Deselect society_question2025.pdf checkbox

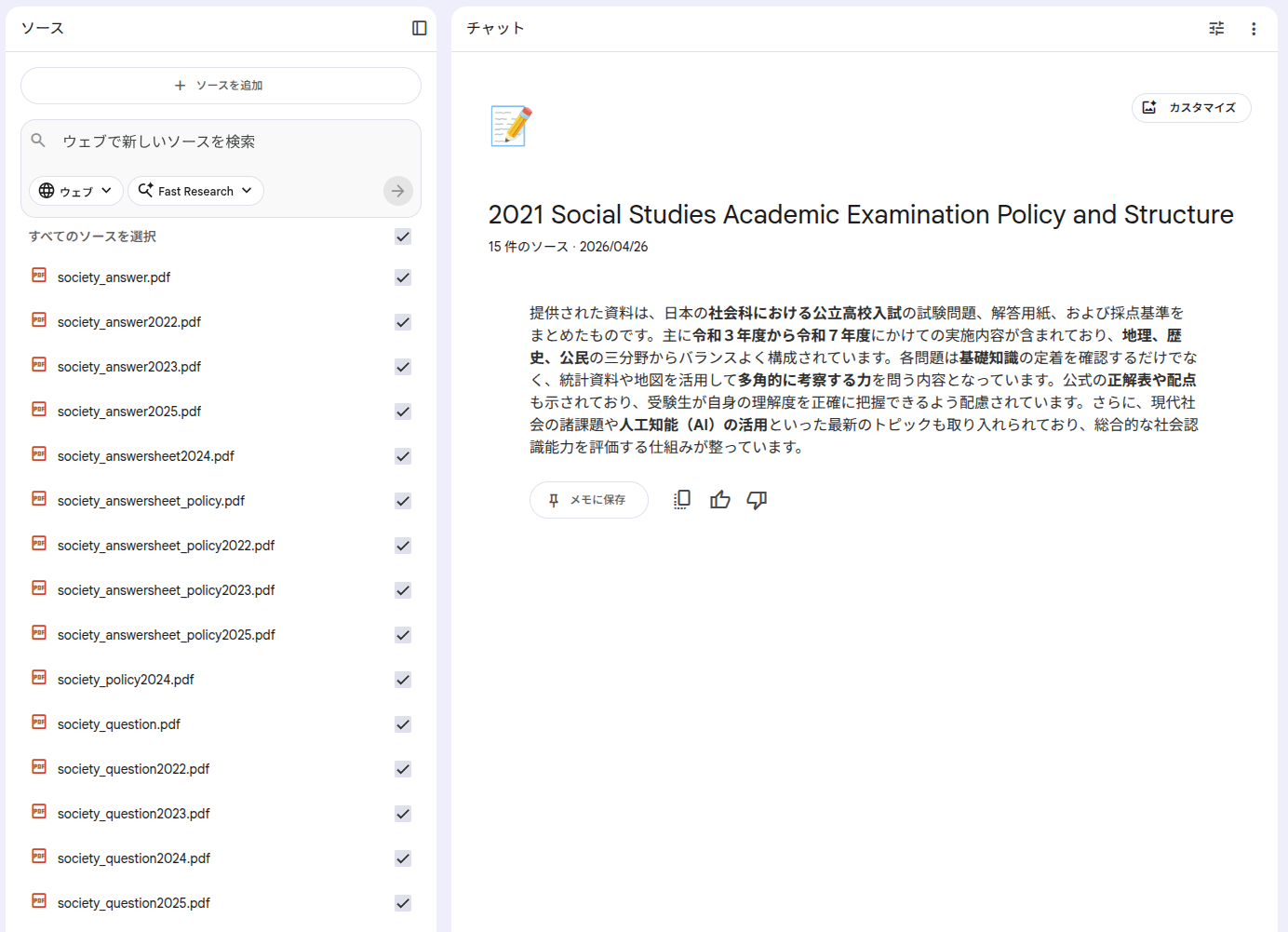403,903
